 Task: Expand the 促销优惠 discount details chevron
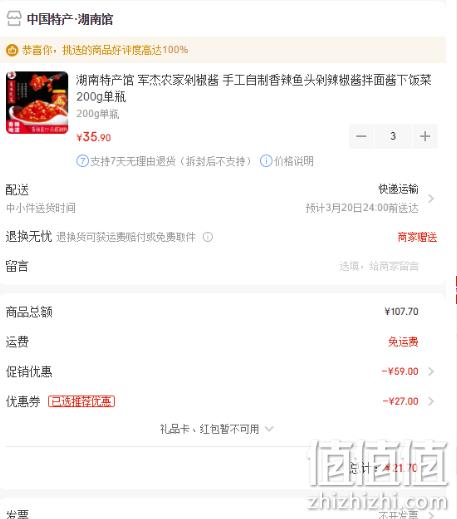pyautogui.click(x=431, y=371)
